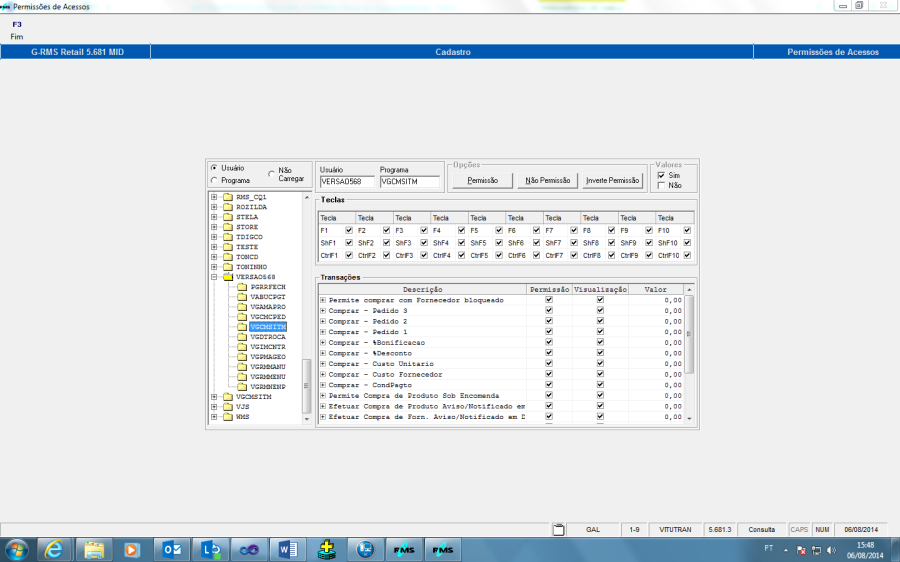Uncheck the ShF5 key checkbox
This screenshot has width=900, height=562.
[499, 243]
